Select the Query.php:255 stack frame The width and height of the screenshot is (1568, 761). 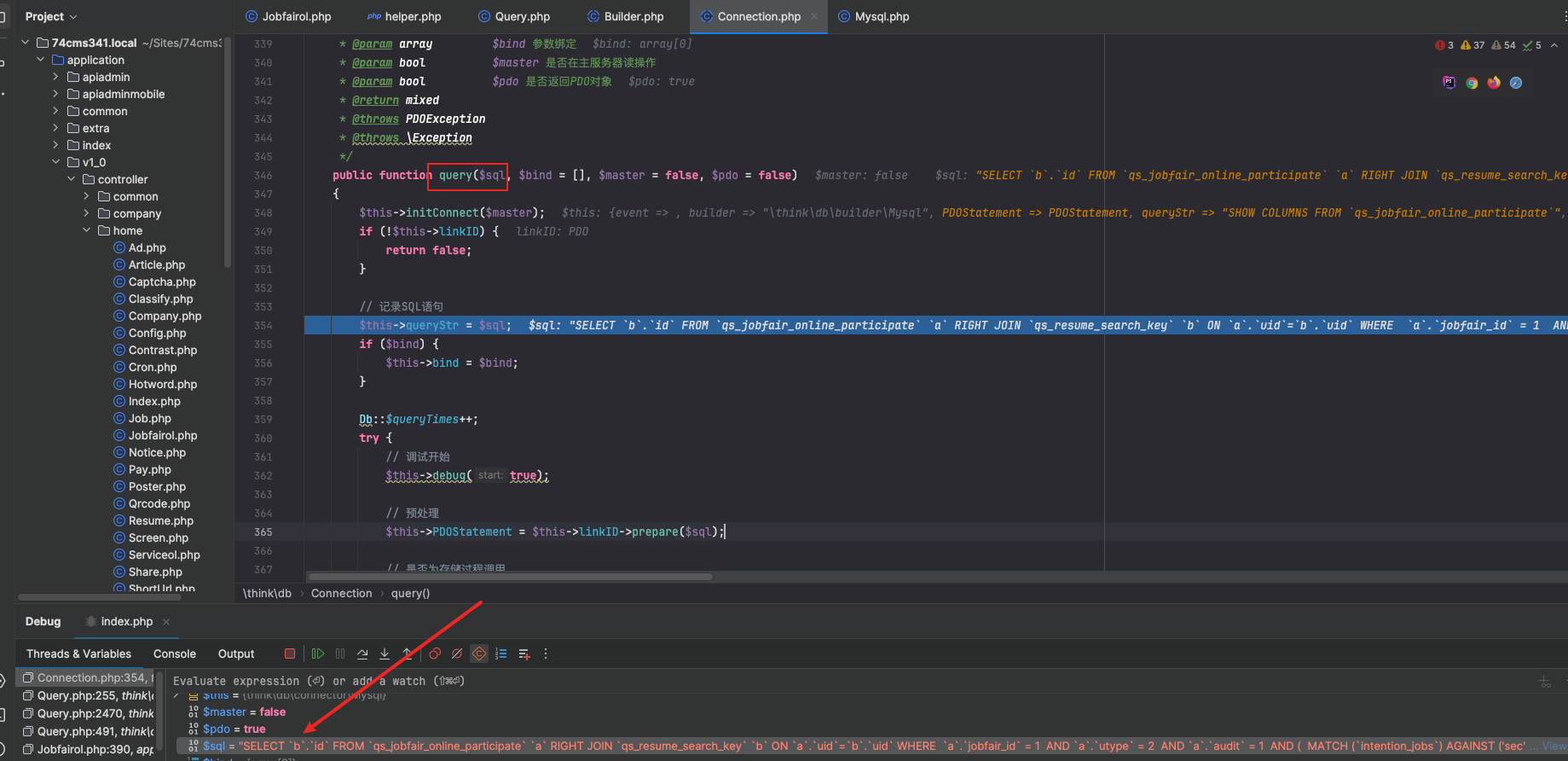click(88, 695)
